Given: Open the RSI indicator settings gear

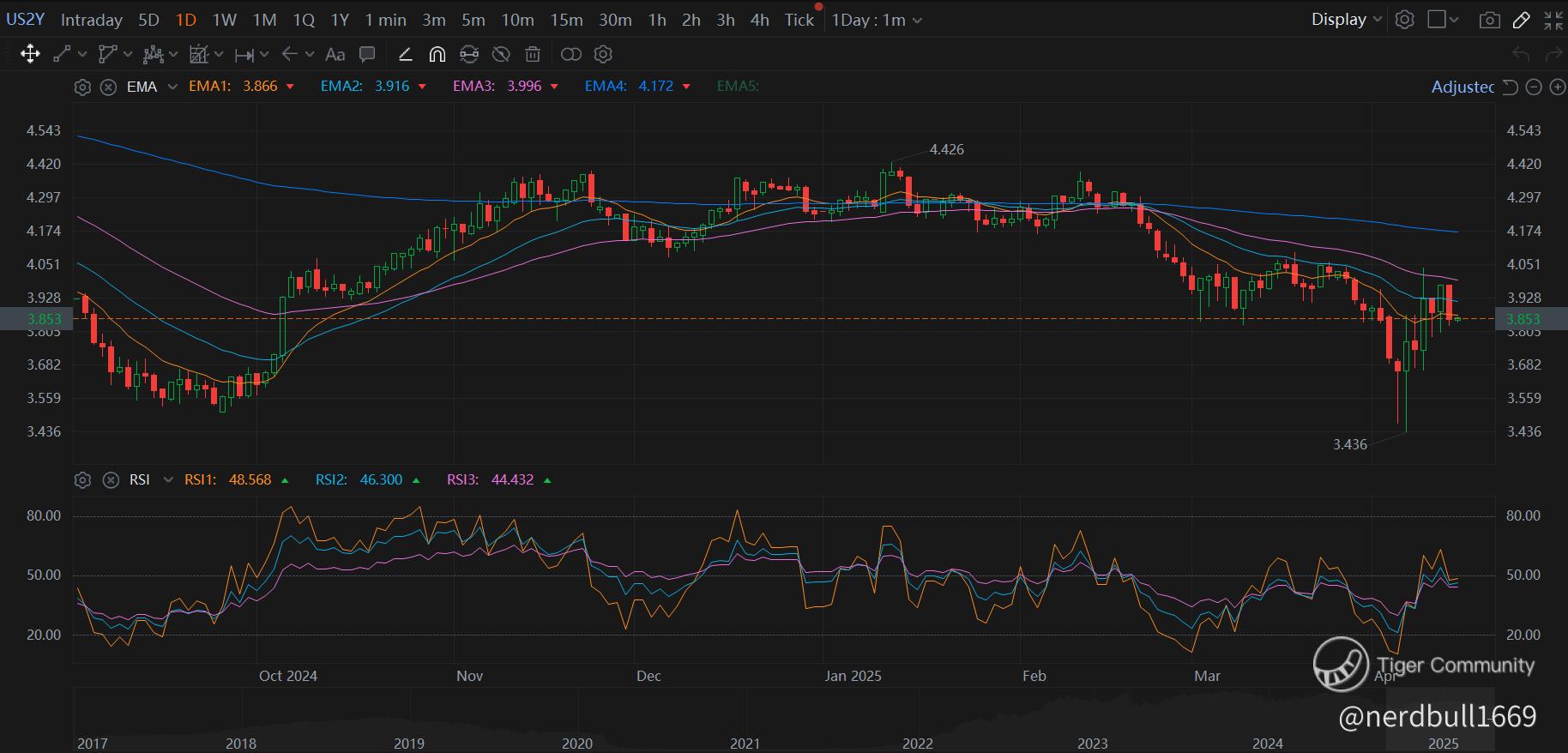Looking at the screenshot, I should (x=82, y=480).
